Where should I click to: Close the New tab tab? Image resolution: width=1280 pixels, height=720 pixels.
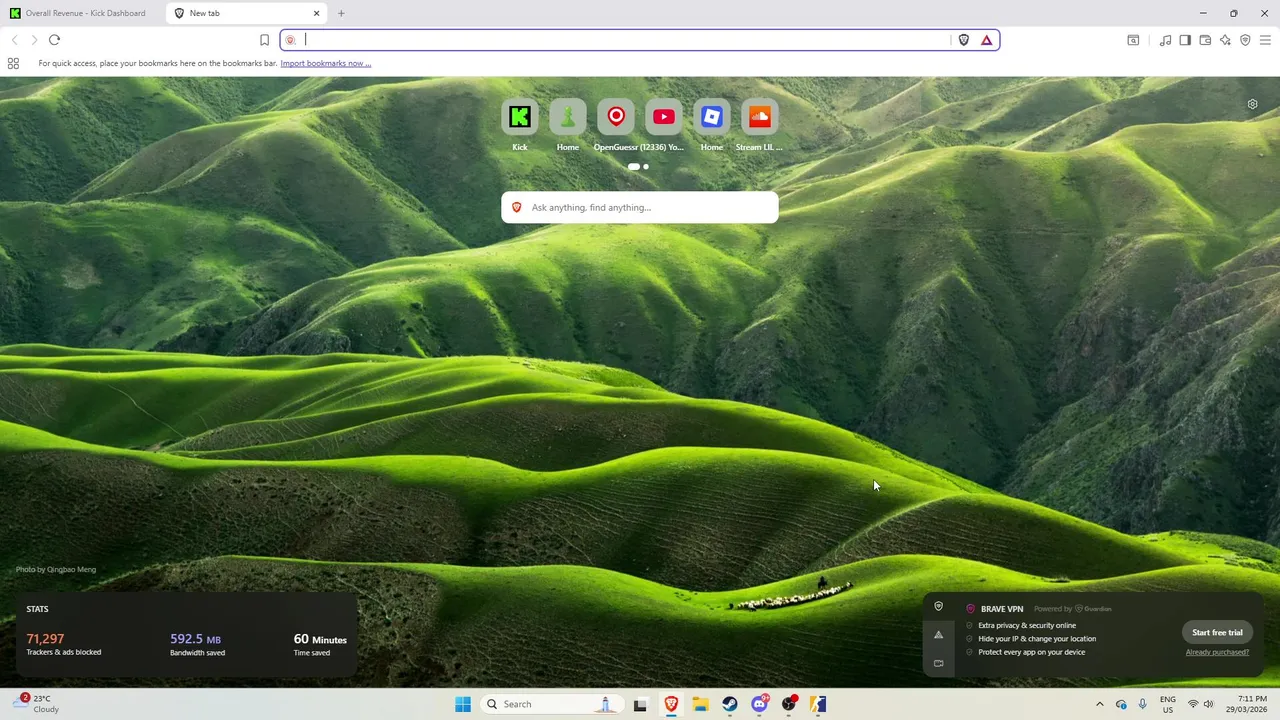(x=317, y=13)
